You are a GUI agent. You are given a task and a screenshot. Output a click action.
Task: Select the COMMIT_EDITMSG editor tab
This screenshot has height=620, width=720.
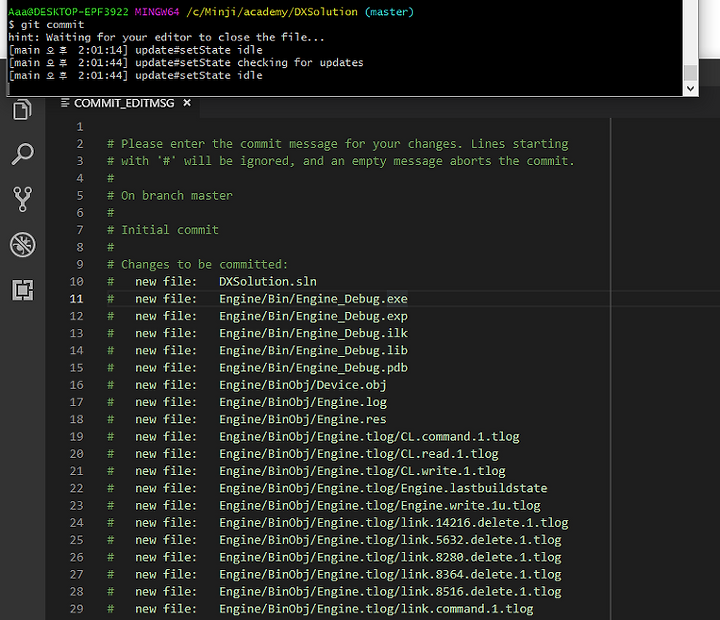[124, 103]
